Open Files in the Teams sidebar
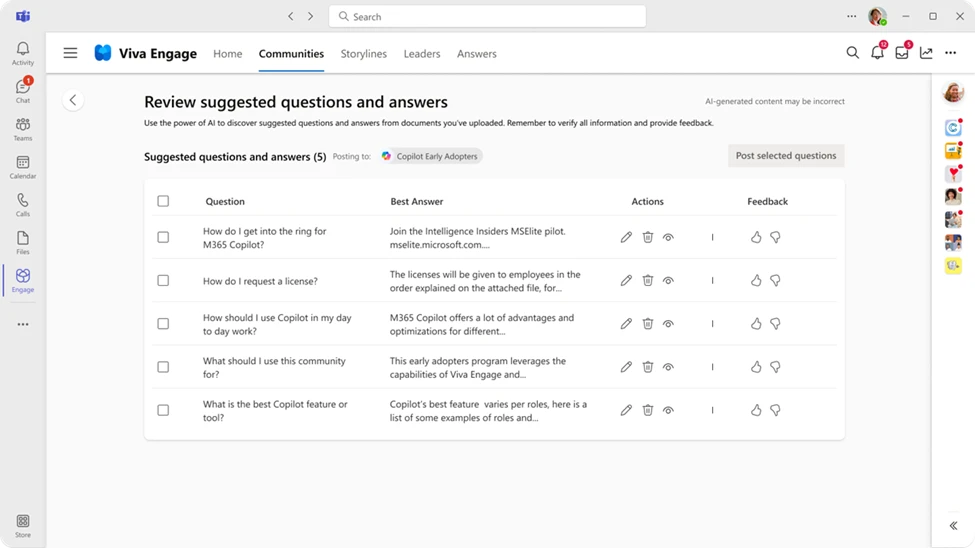 (x=23, y=243)
